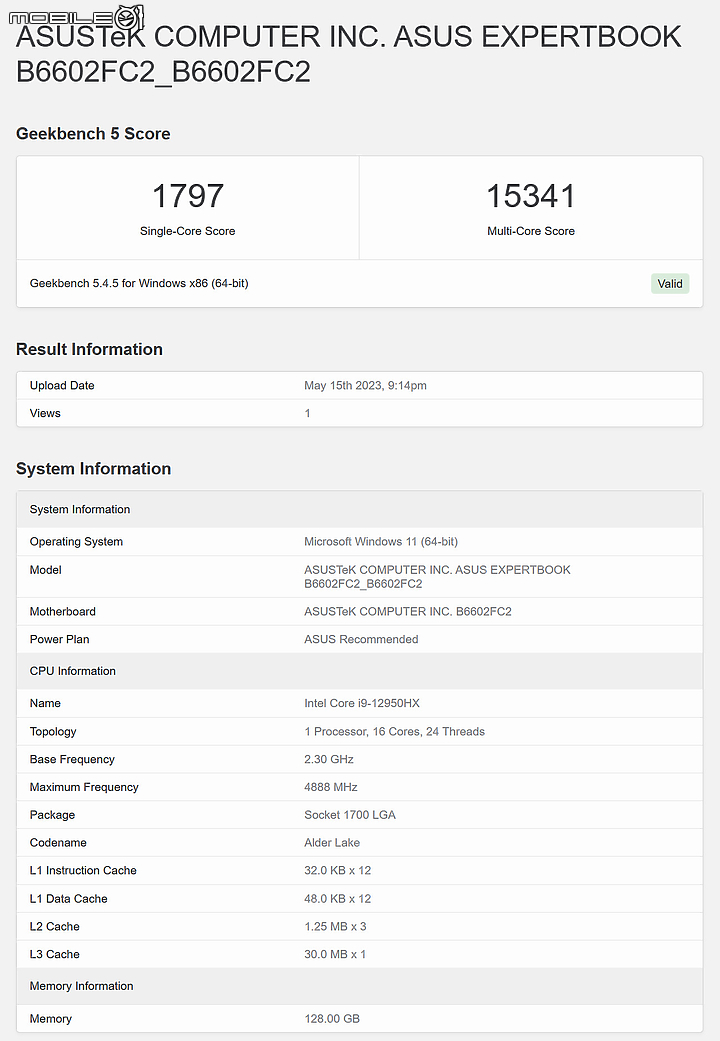
Task: Select the Intel Core i9-12950HX value
Action: (362, 704)
